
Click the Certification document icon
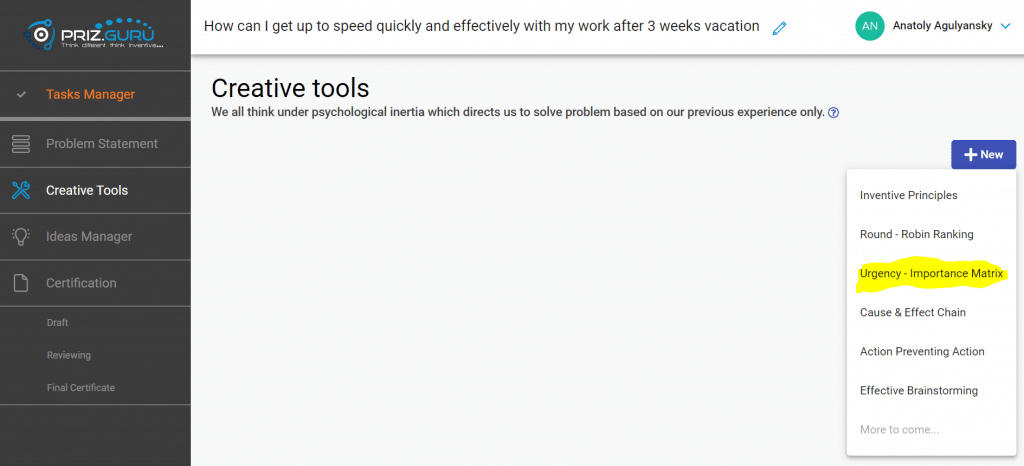pyautogui.click(x=21, y=283)
